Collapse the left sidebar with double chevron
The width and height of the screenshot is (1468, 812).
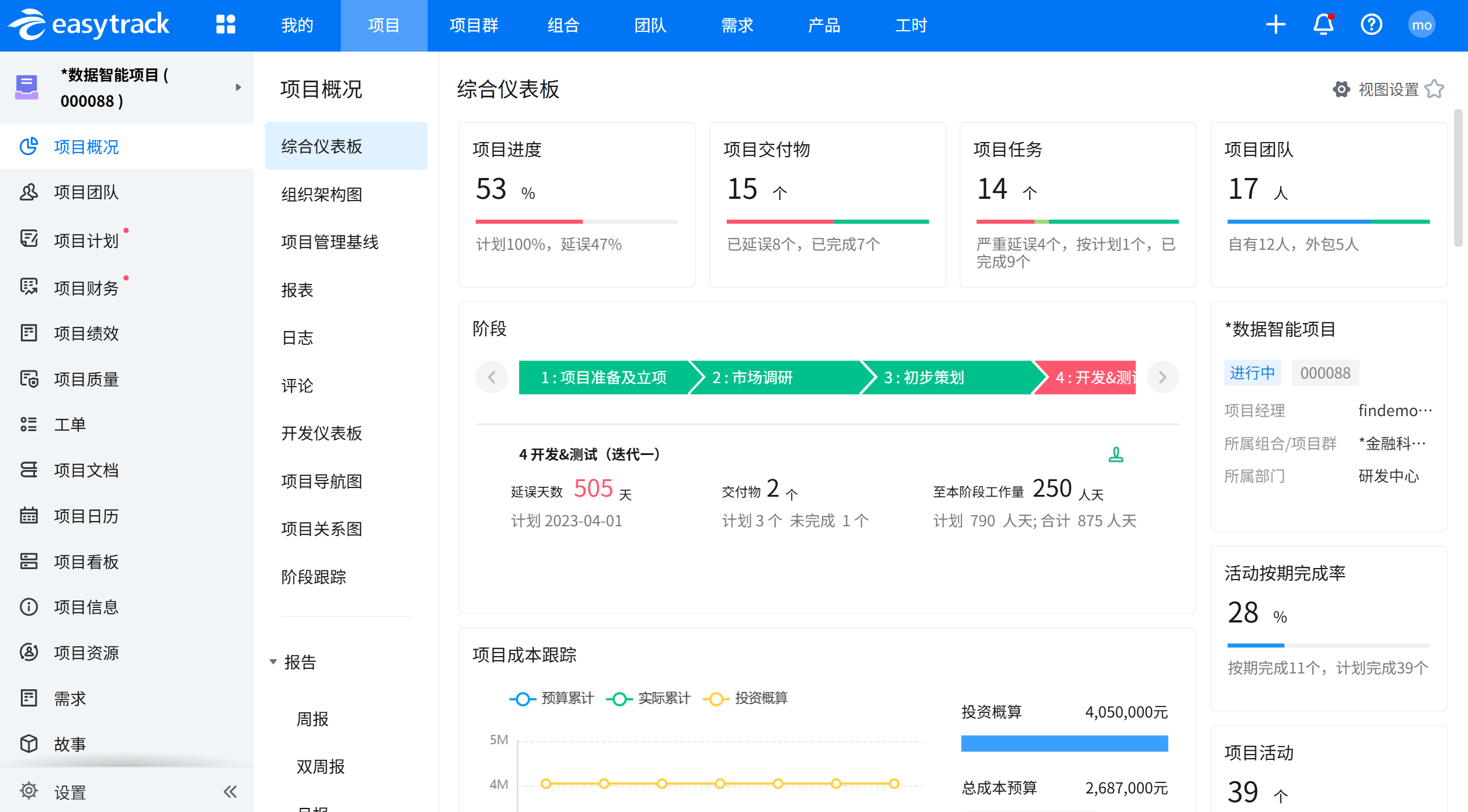coord(230,792)
